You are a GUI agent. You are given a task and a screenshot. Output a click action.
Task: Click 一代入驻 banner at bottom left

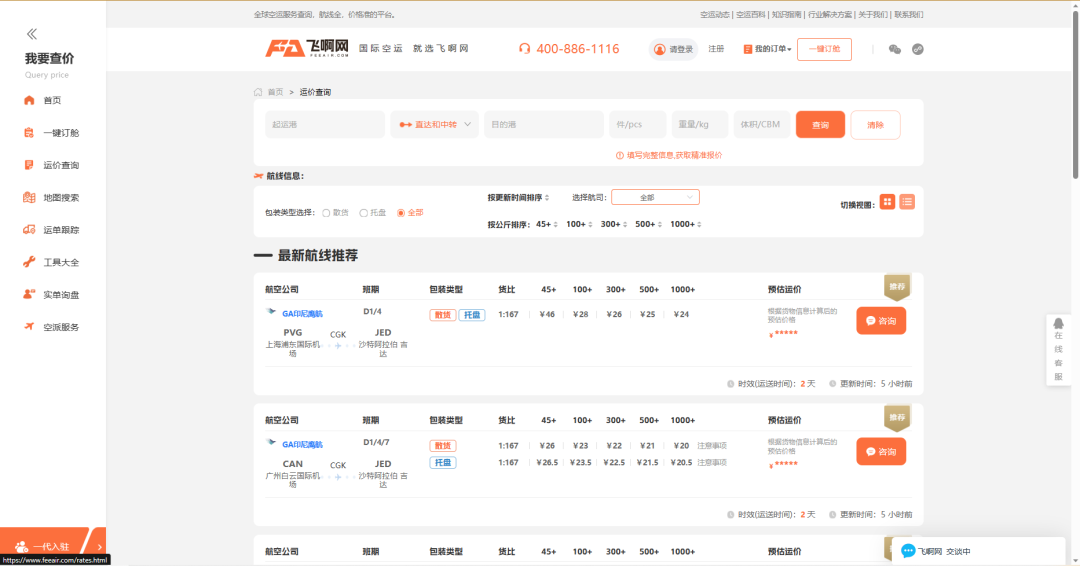tap(52, 546)
